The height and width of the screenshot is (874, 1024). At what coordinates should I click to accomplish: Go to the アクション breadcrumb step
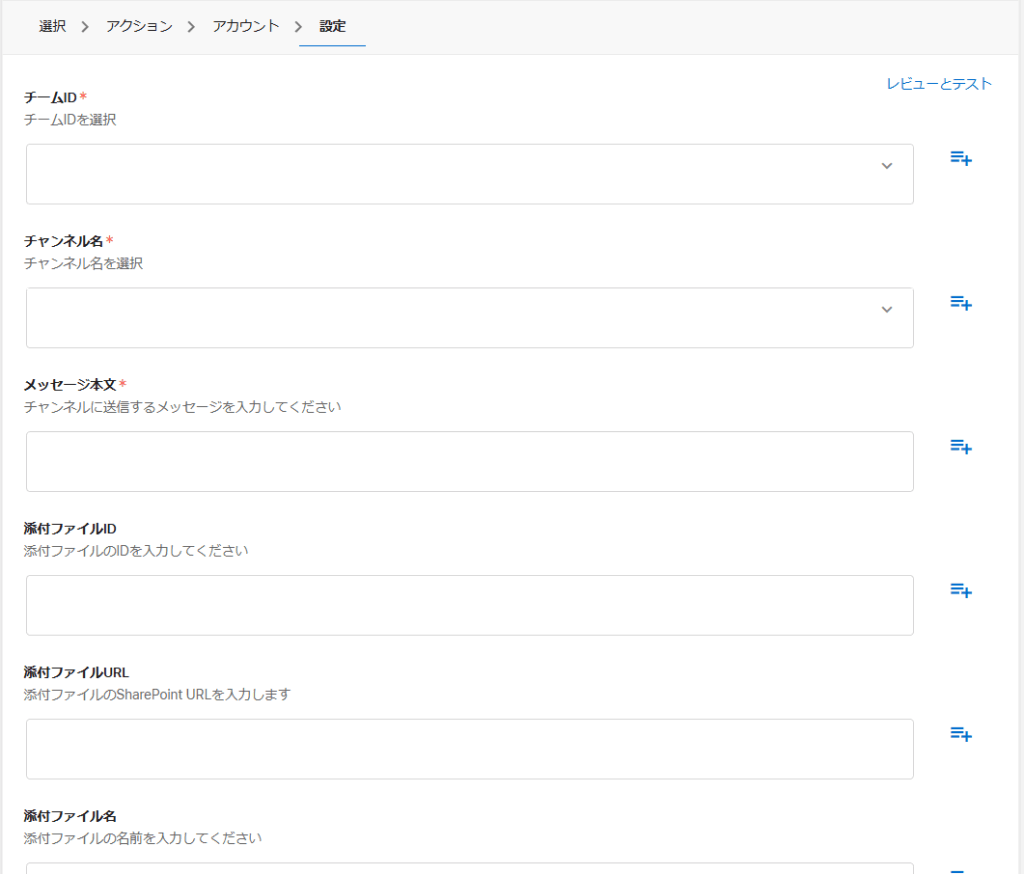(x=139, y=26)
